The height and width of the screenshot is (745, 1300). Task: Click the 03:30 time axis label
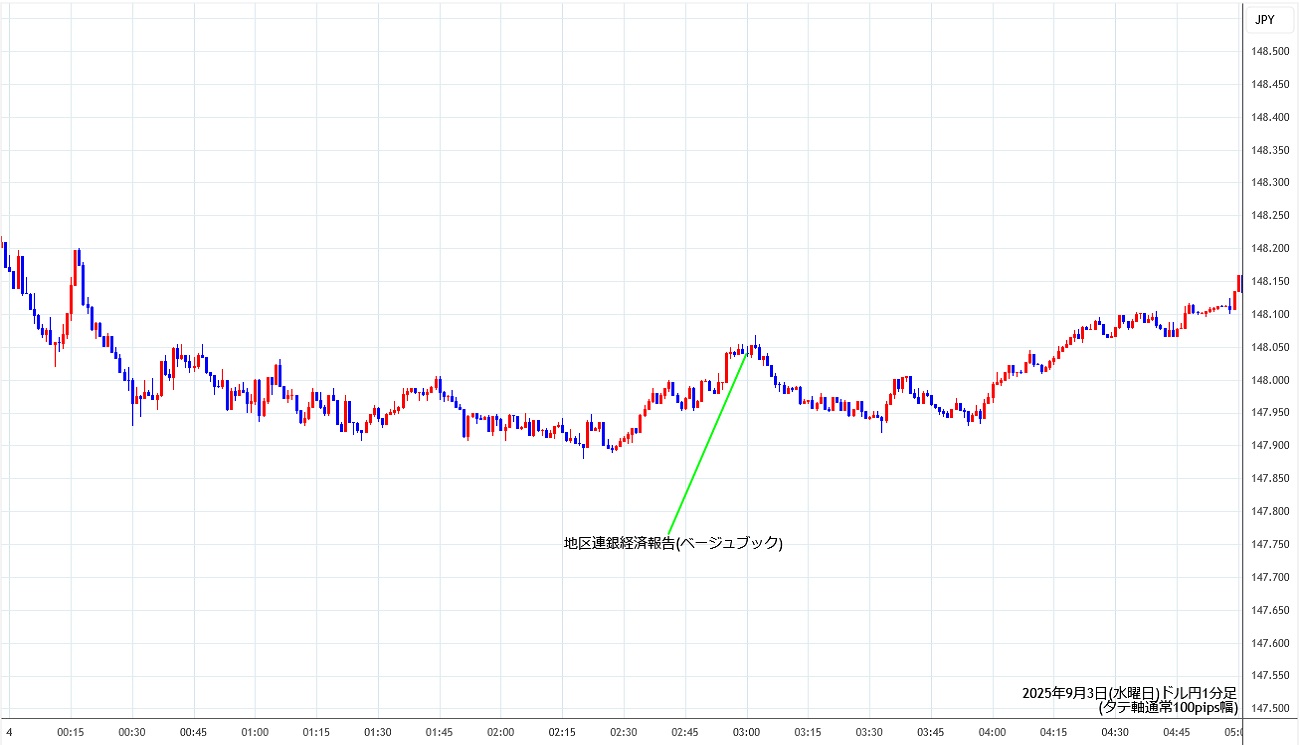(x=870, y=733)
